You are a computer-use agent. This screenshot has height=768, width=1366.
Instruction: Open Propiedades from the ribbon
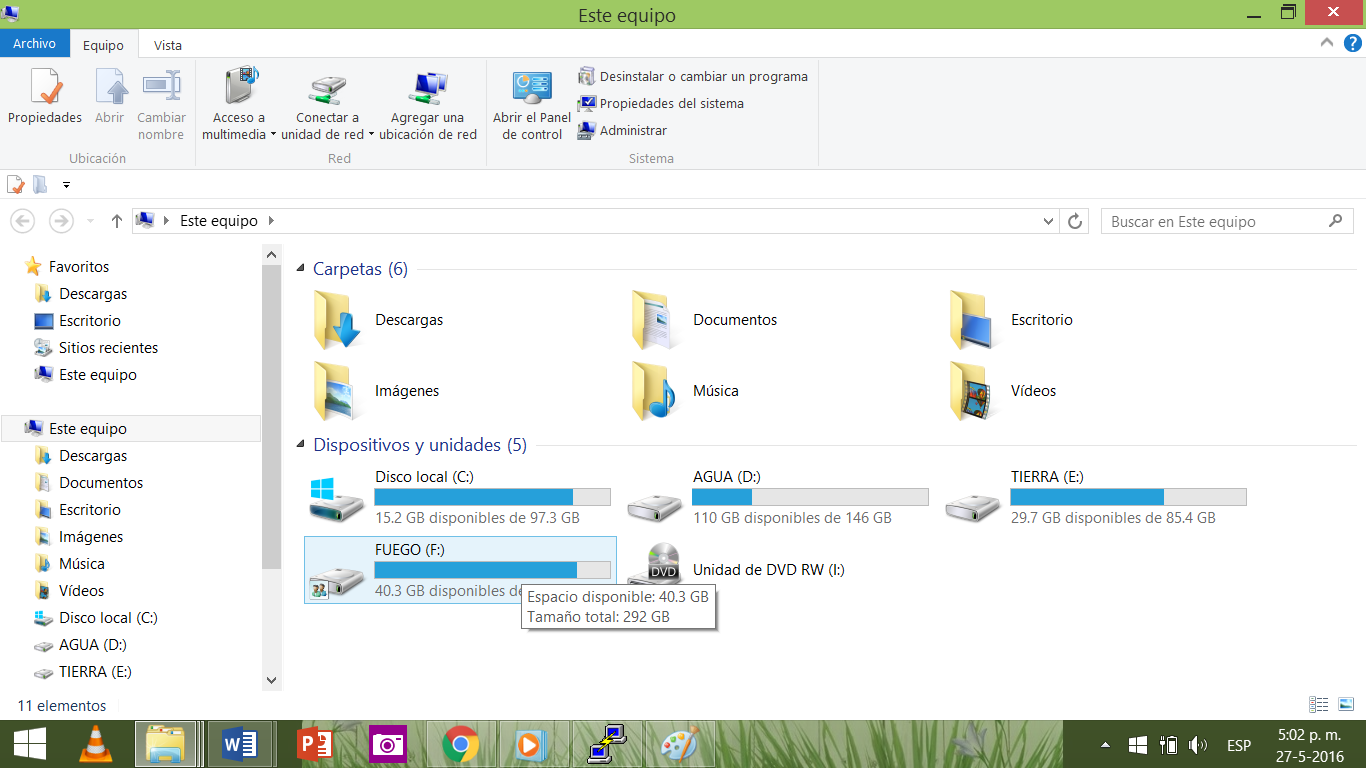(44, 100)
